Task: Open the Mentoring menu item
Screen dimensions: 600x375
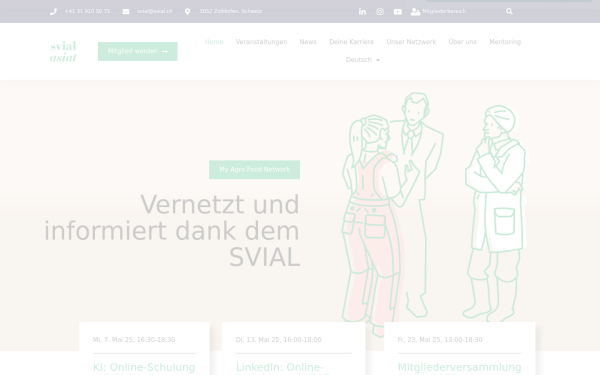Action: pos(505,42)
